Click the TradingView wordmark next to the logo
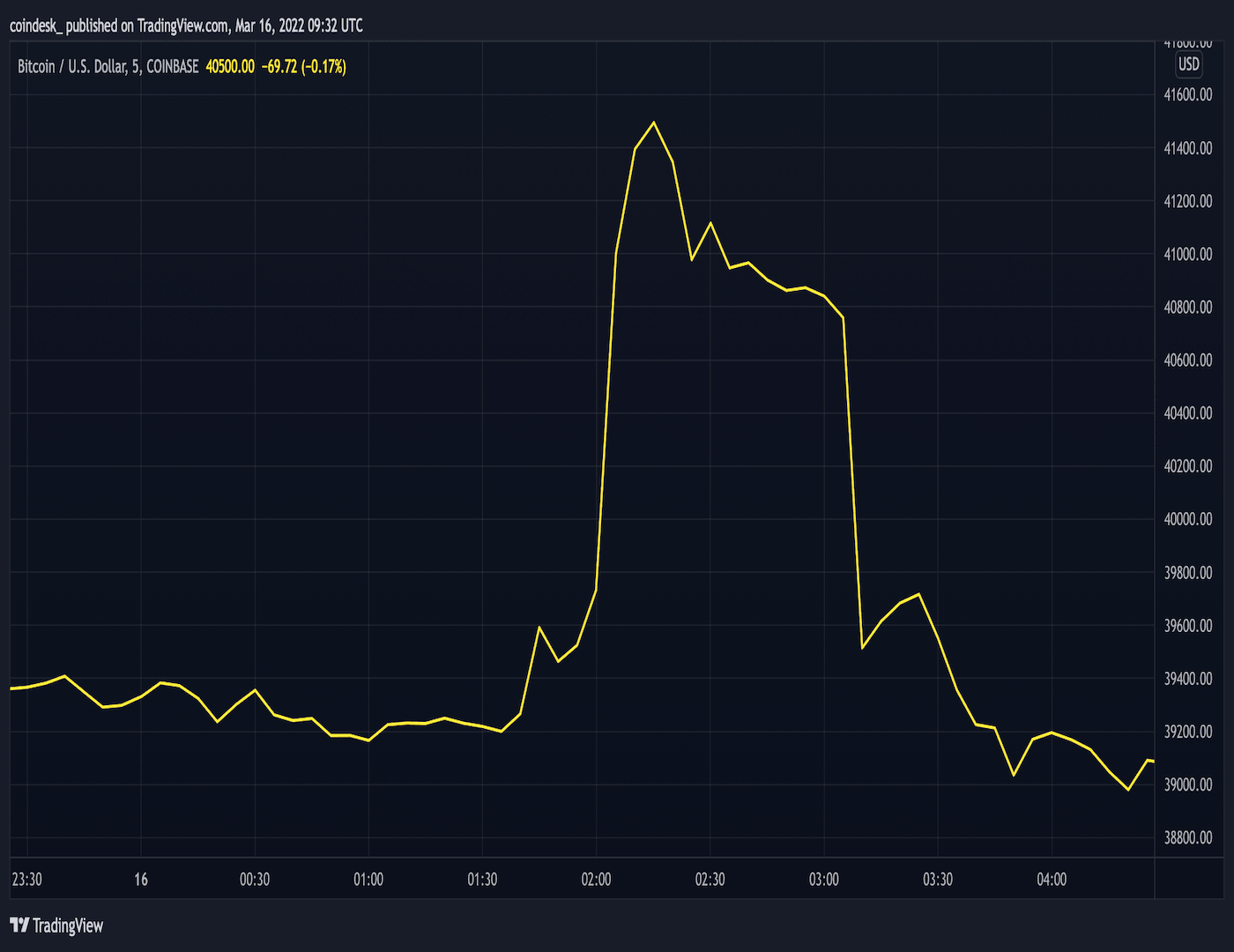 pos(67,926)
